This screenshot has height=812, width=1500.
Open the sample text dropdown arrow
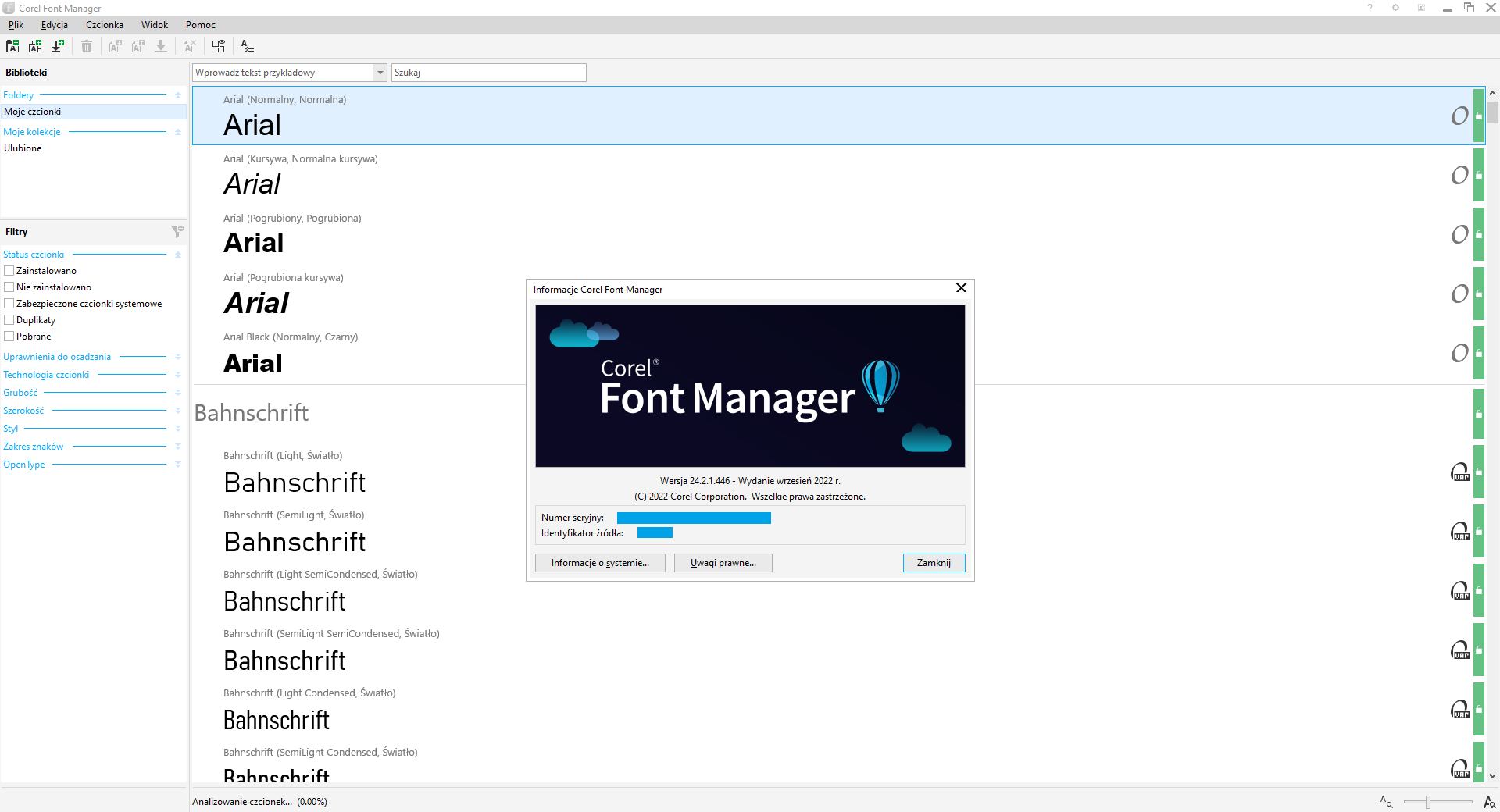(380, 73)
